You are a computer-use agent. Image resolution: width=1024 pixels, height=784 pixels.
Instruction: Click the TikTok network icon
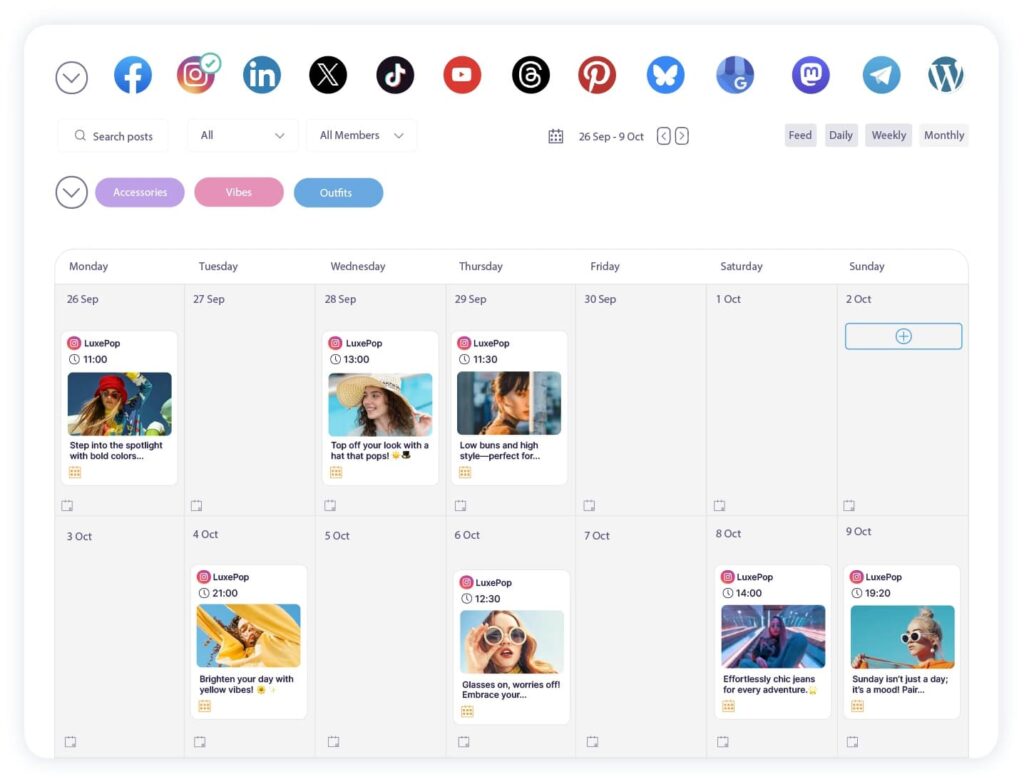pos(395,75)
